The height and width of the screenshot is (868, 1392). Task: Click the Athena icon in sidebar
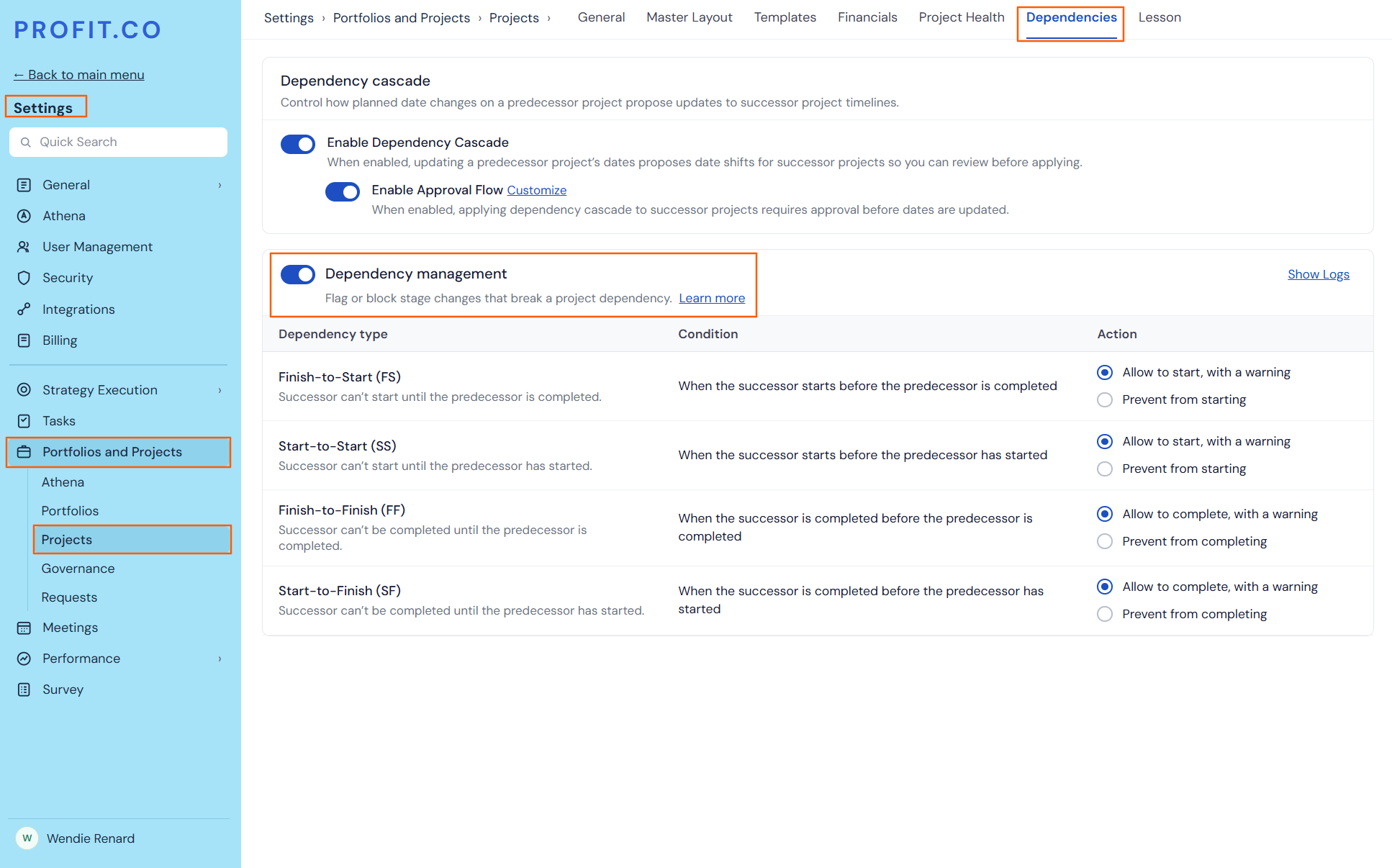pyautogui.click(x=24, y=216)
